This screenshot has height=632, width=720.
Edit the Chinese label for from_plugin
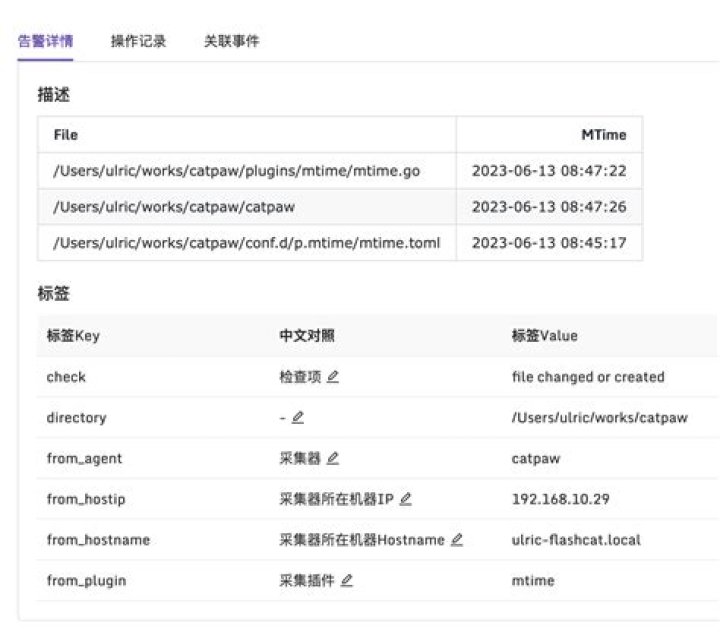347,581
